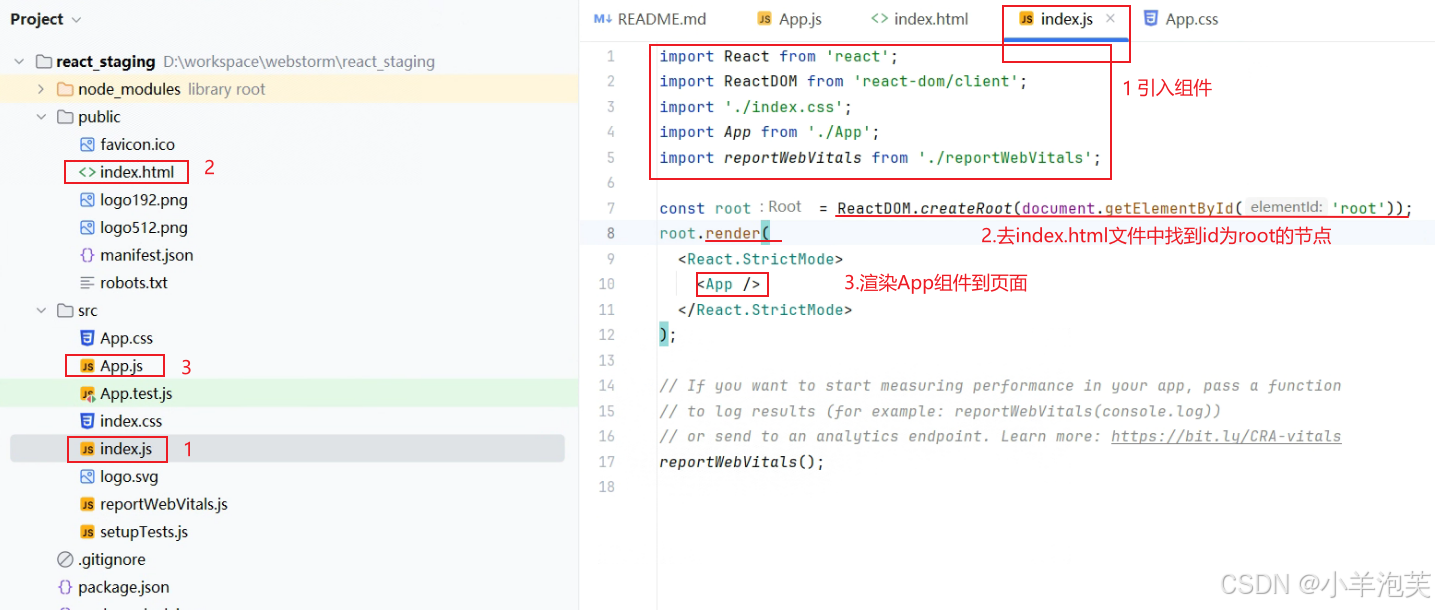Open robots.txt file
The width and height of the screenshot is (1435, 610).
pos(134,283)
